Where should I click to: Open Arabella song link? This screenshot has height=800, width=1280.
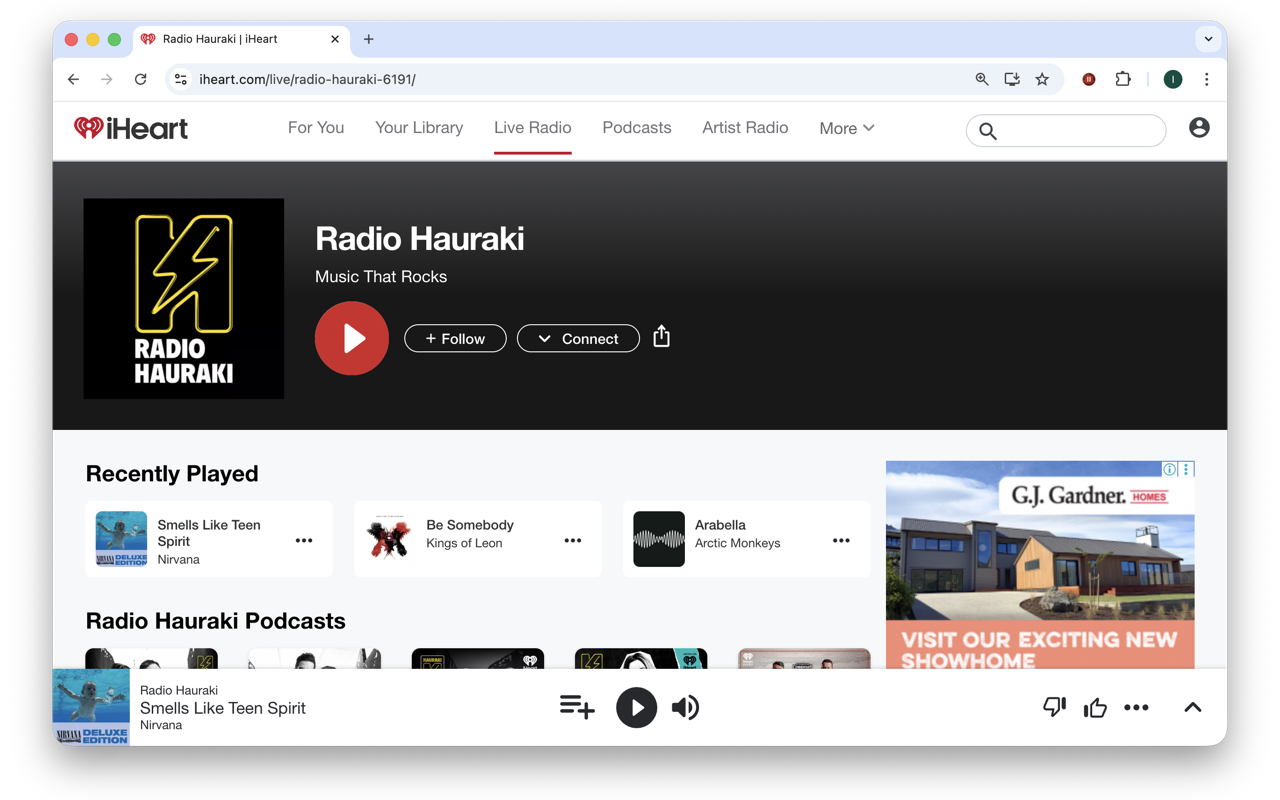point(720,525)
